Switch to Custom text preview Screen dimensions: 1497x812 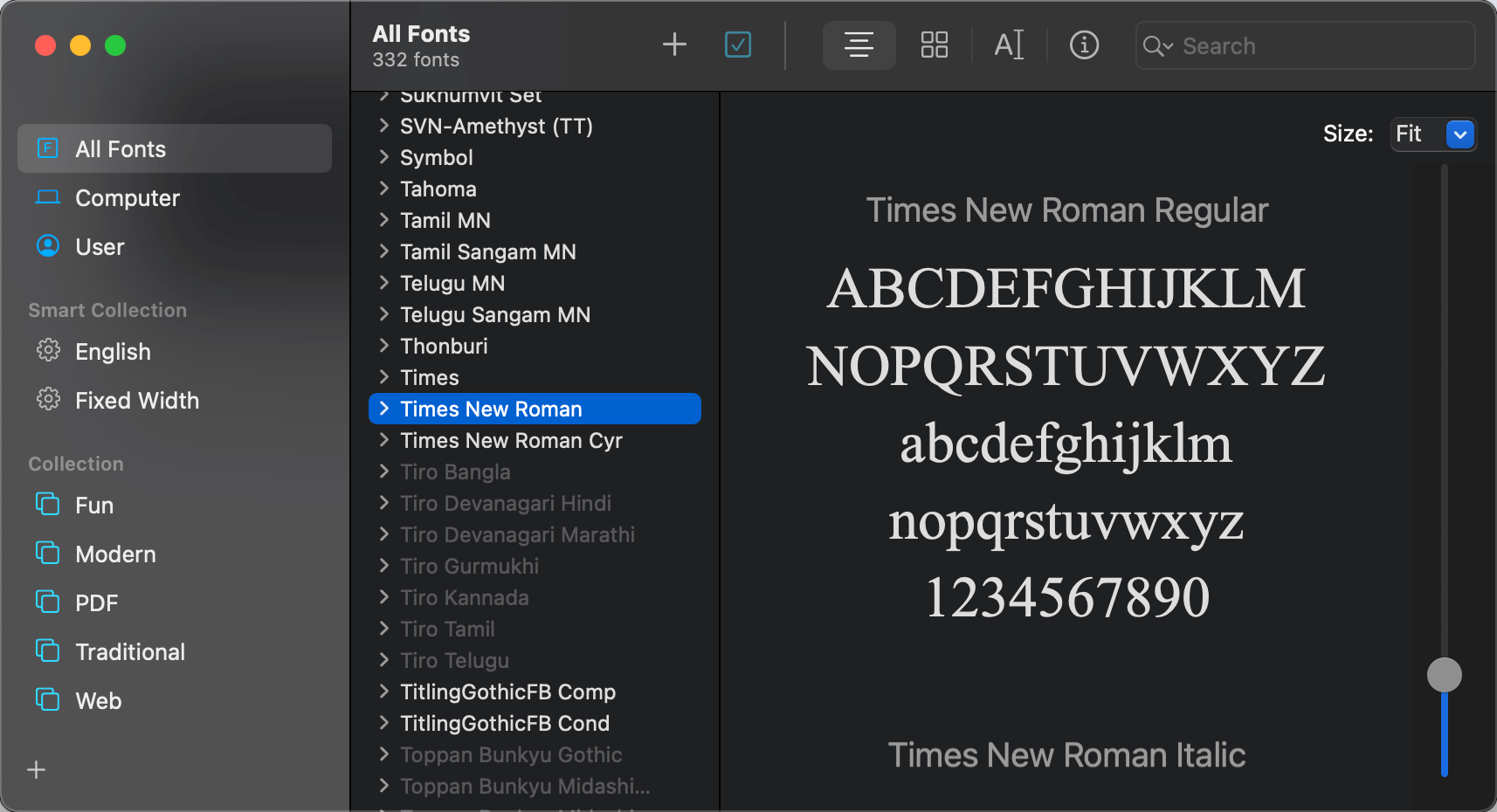coord(1009,45)
